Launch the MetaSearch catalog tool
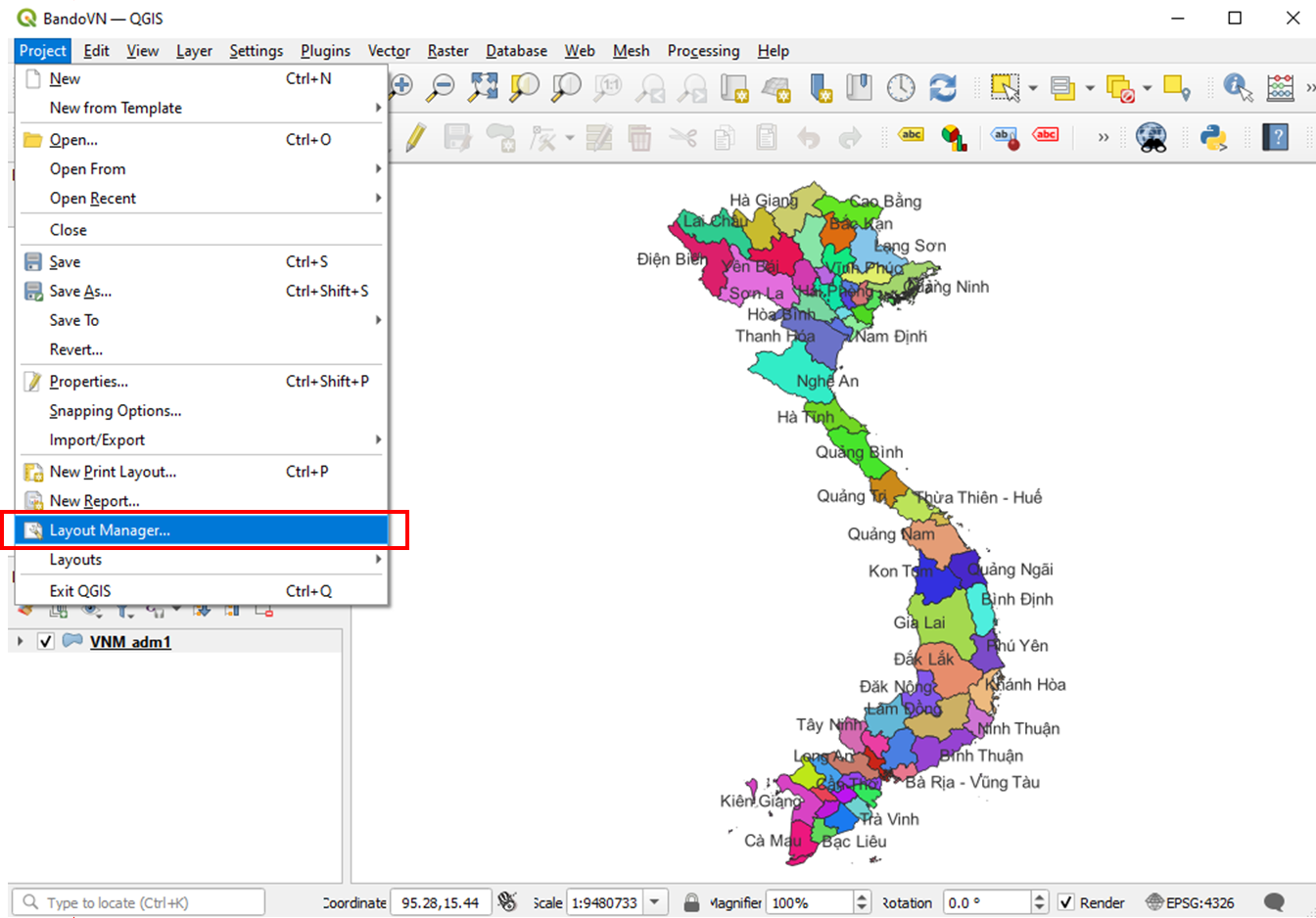 point(1152,136)
